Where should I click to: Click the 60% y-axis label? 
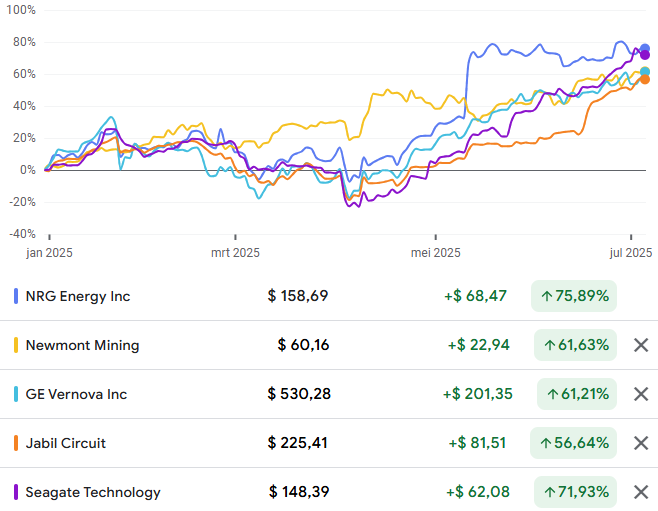24,74
